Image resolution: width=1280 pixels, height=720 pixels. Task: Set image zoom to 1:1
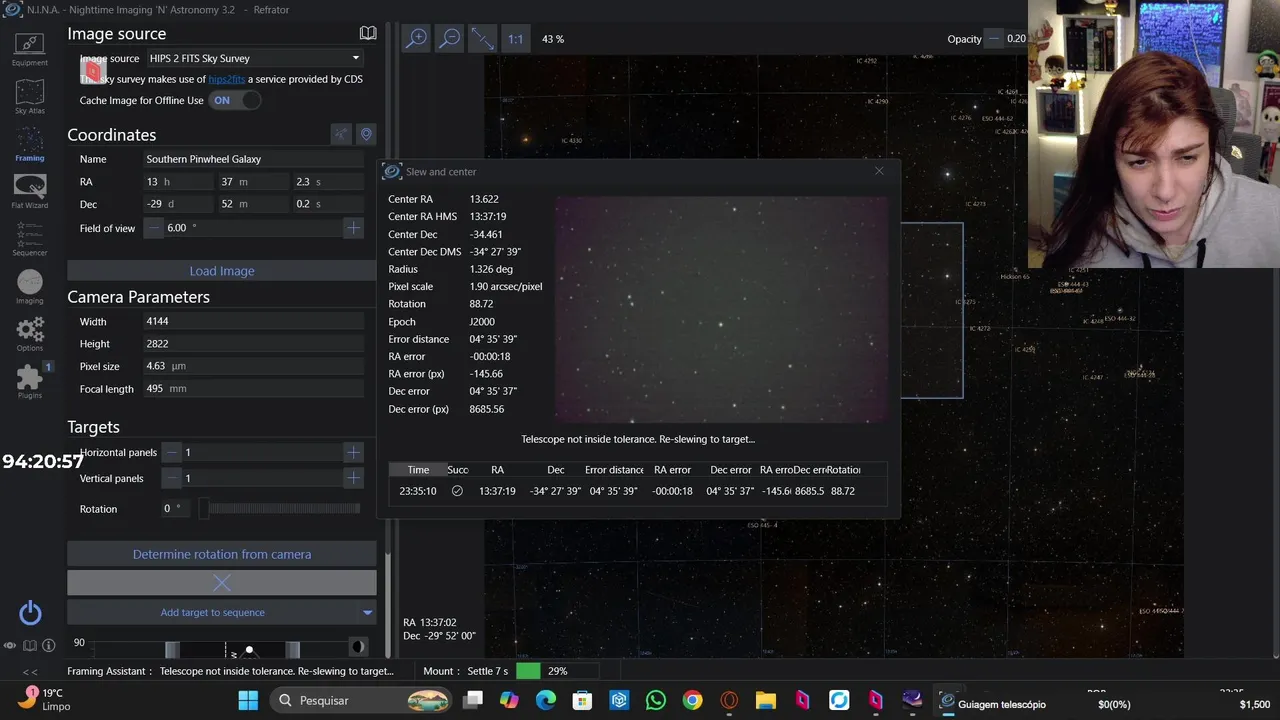pos(515,39)
